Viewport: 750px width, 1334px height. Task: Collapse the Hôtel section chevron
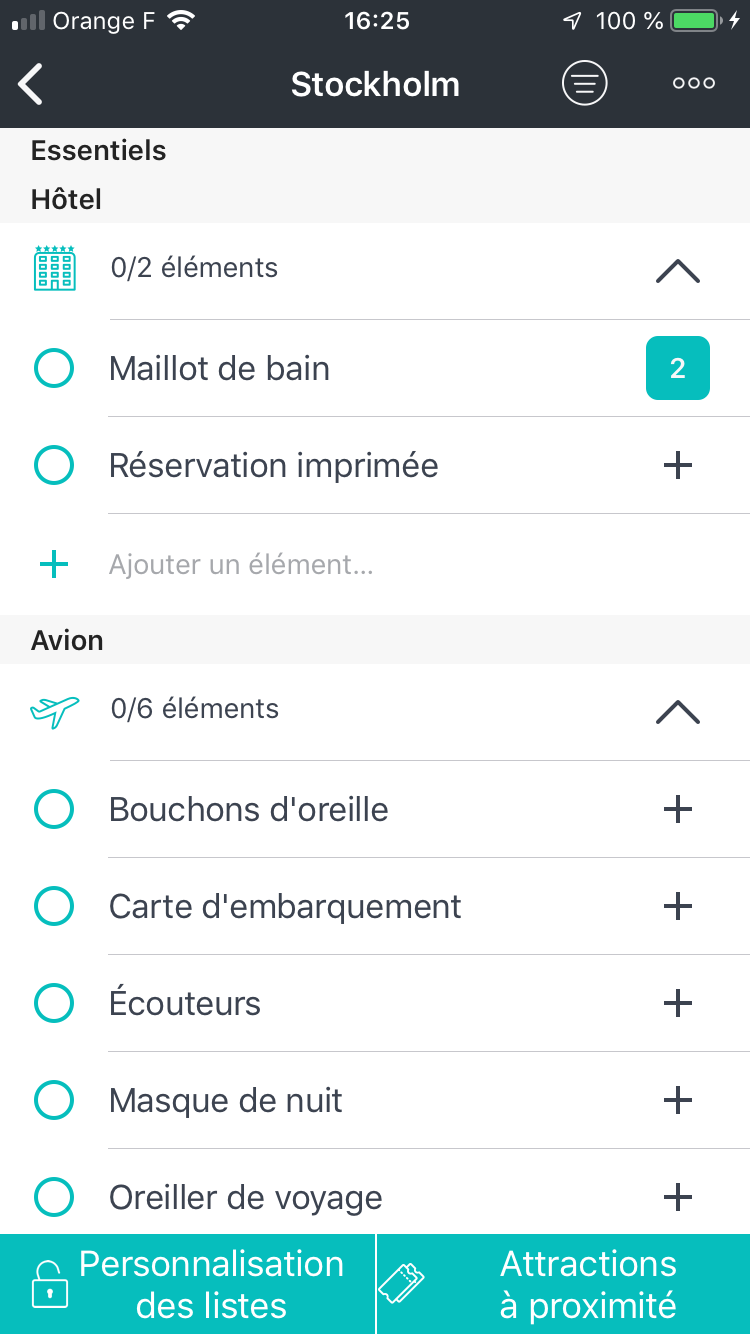(x=678, y=271)
